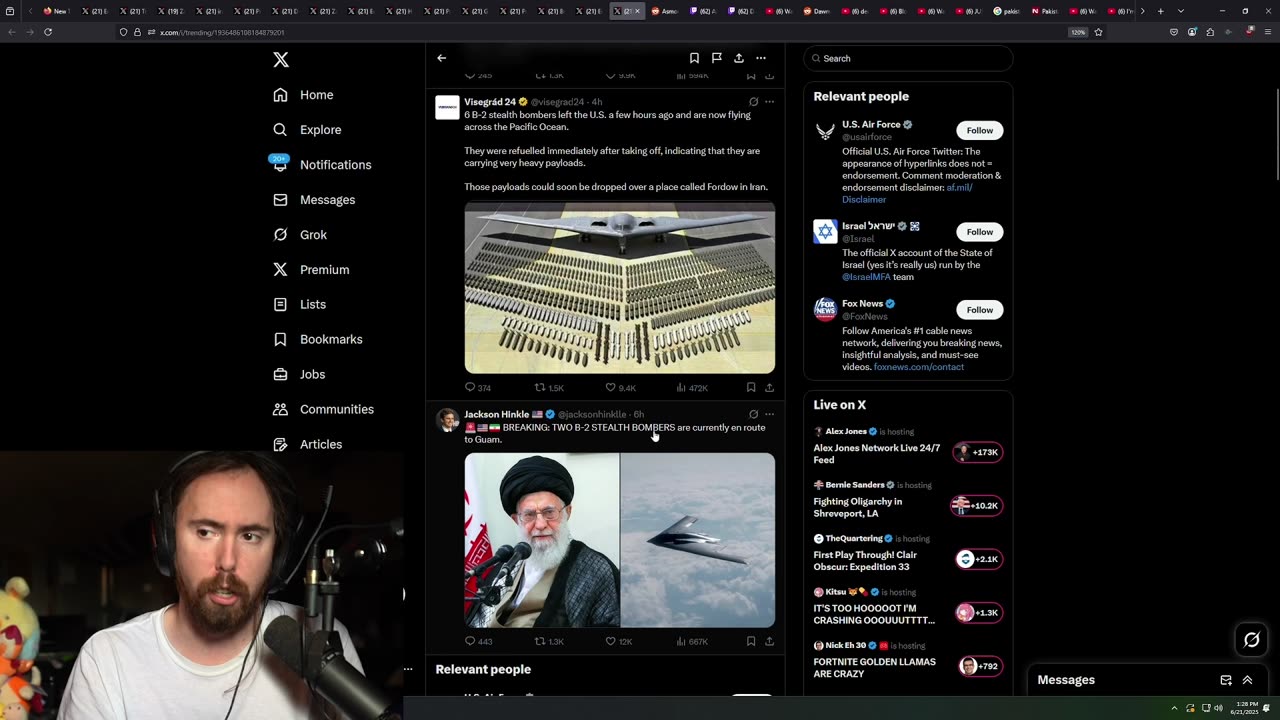Bookmark this page with the star icon

[1098, 32]
